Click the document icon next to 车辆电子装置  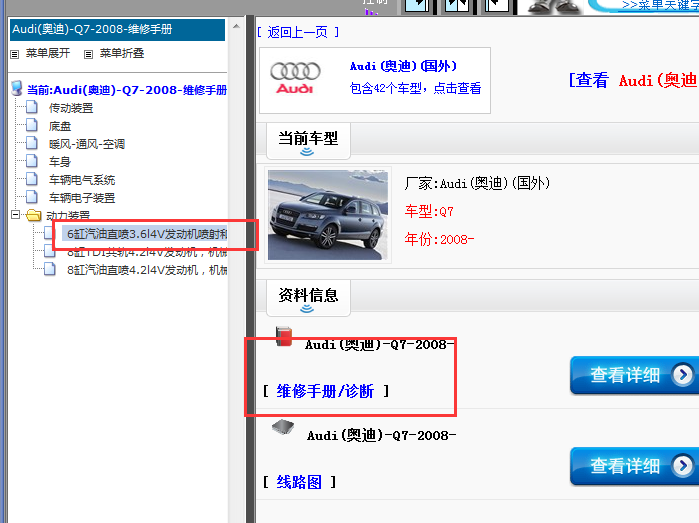point(32,197)
